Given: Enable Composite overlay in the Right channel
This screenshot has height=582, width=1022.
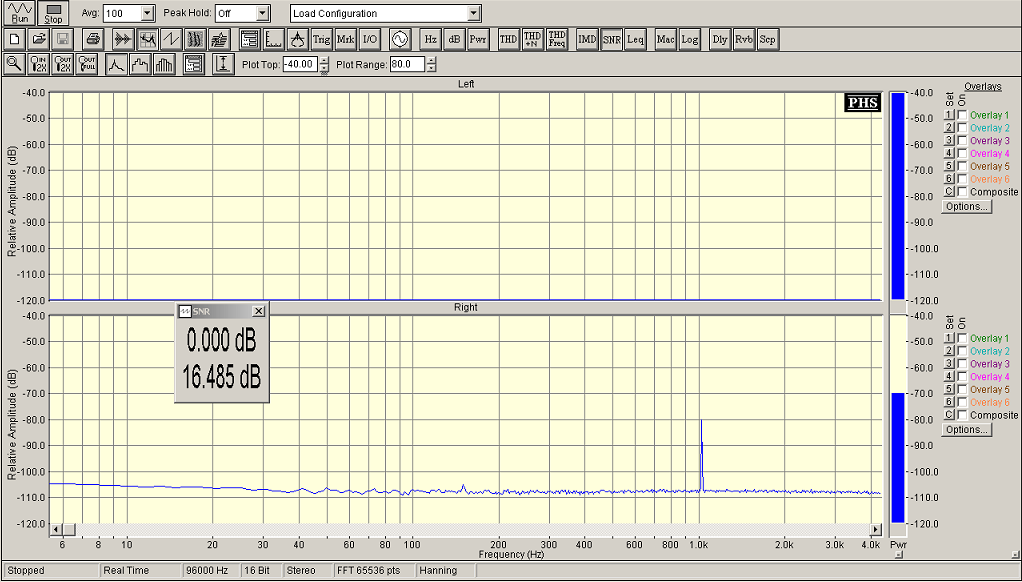Looking at the screenshot, I should pos(962,415).
